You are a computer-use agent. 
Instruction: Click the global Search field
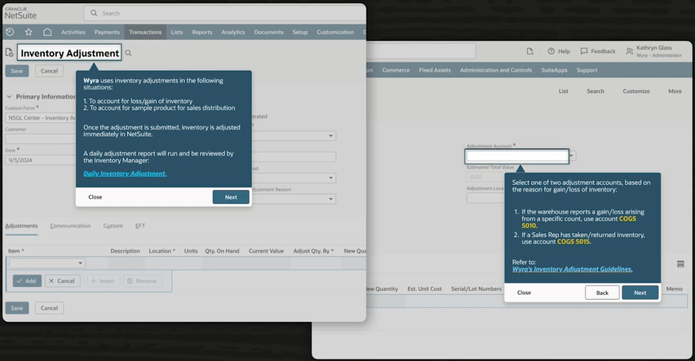[225, 13]
